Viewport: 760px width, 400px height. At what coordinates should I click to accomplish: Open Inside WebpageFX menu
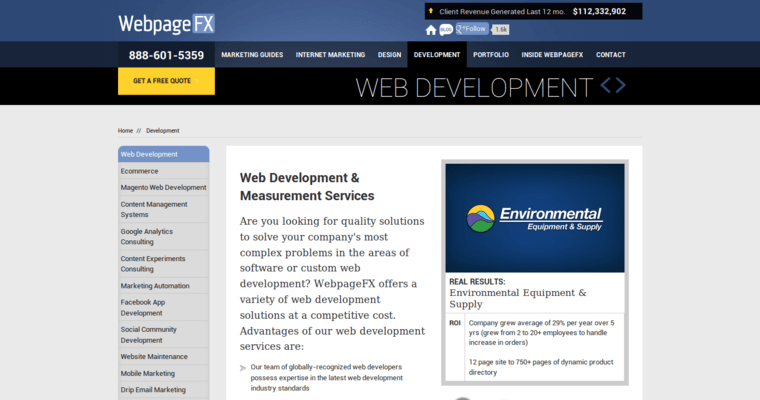point(552,55)
